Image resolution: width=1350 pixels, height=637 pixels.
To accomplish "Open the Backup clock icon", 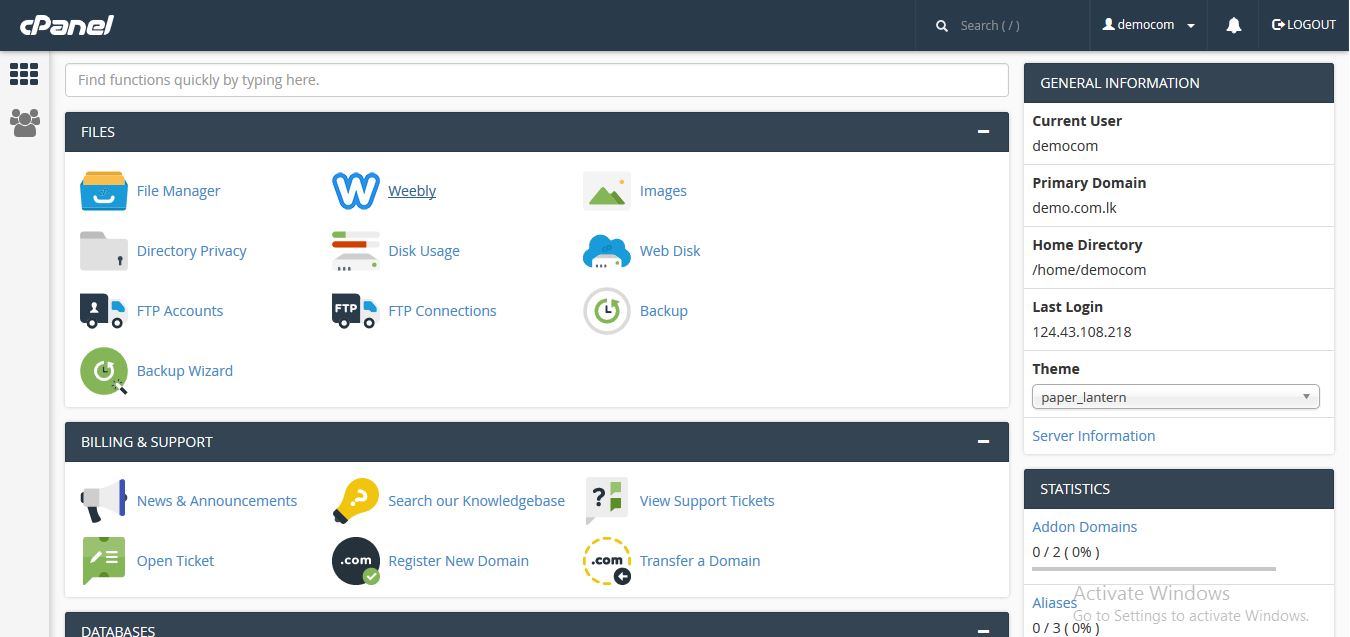I will [x=607, y=311].
